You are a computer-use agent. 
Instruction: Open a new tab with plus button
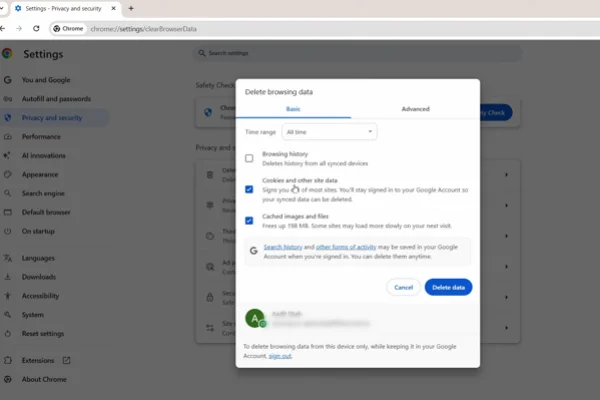(131, 8)
